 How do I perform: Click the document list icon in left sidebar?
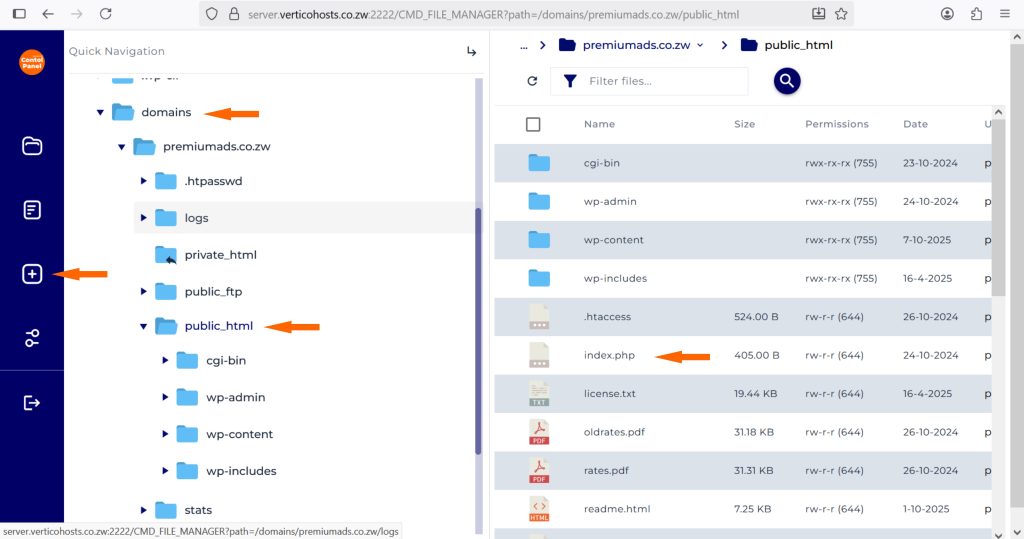(x=32, y=210)
